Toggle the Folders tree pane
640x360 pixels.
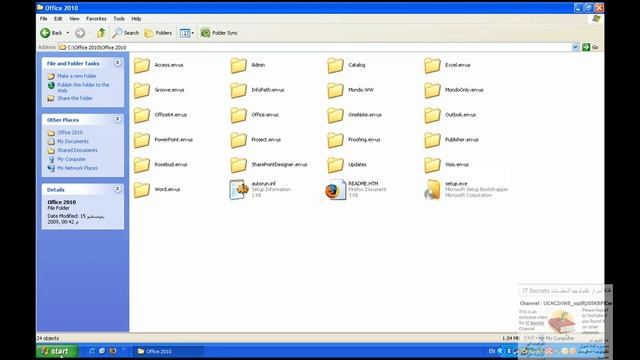(x=158, y=33)
